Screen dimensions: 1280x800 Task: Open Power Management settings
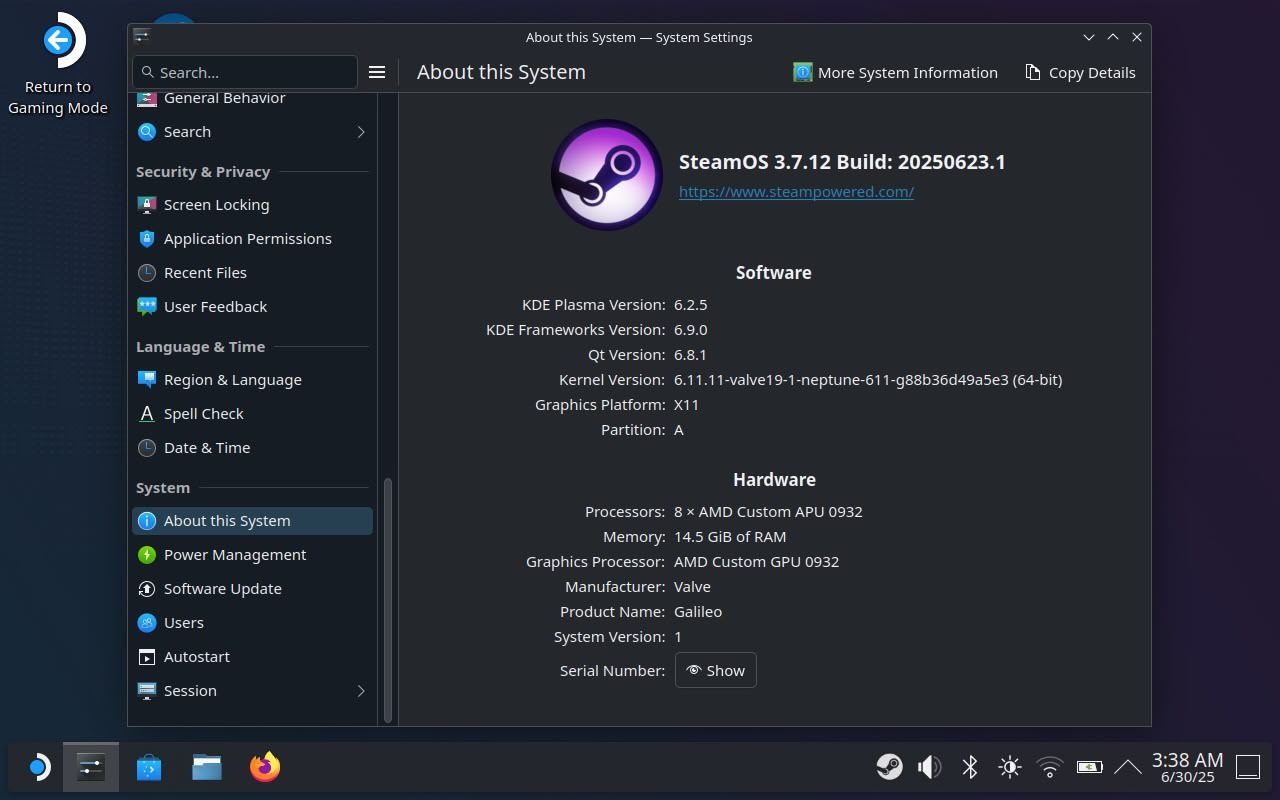pyautogui.click(x=252, y=554)
